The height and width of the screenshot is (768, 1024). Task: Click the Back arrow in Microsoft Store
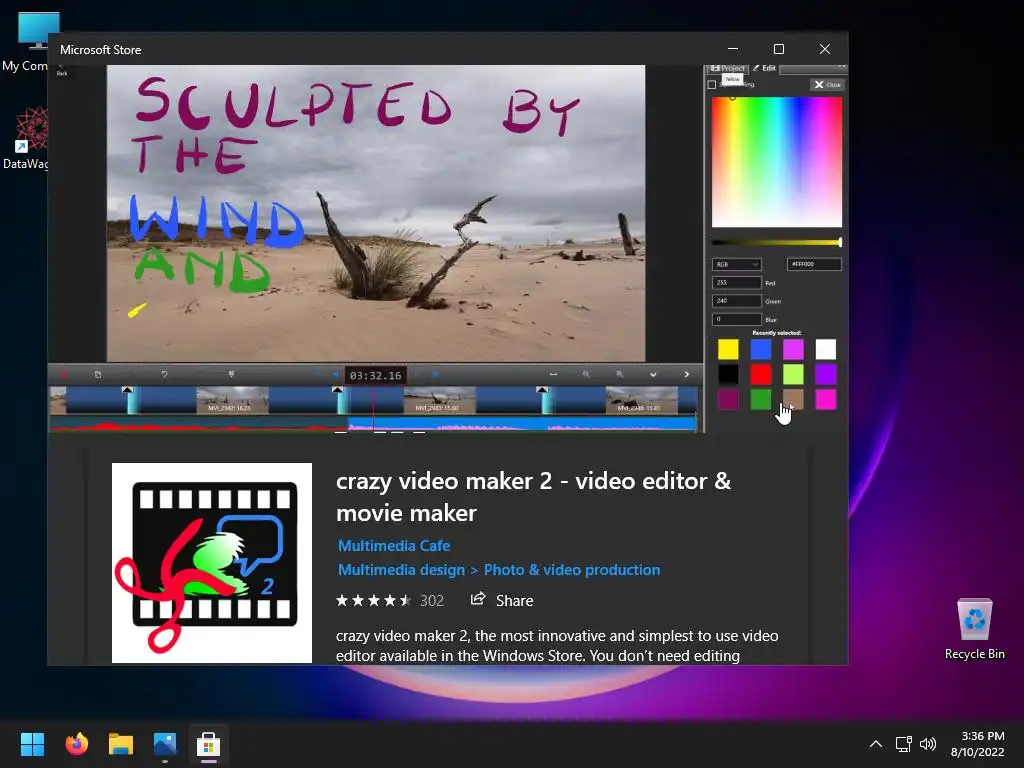(x=61, y=69)
